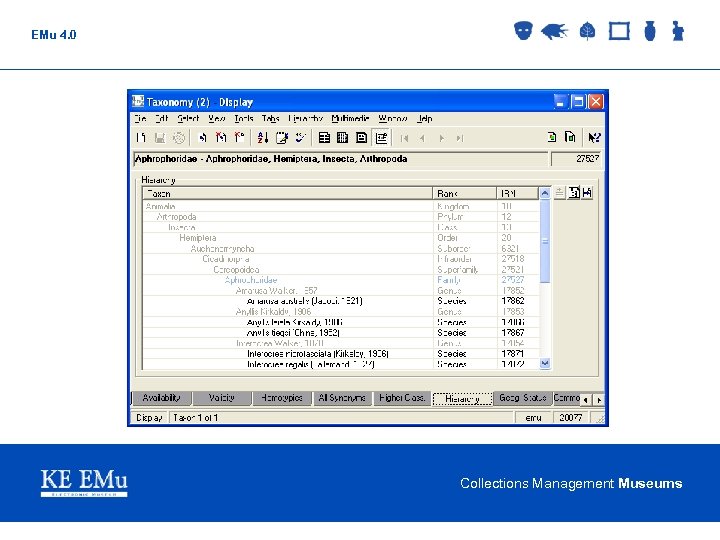This screenshot has height=540, width=720.
Task: Switch to Page view icon
Action: (x=361, y=138)
